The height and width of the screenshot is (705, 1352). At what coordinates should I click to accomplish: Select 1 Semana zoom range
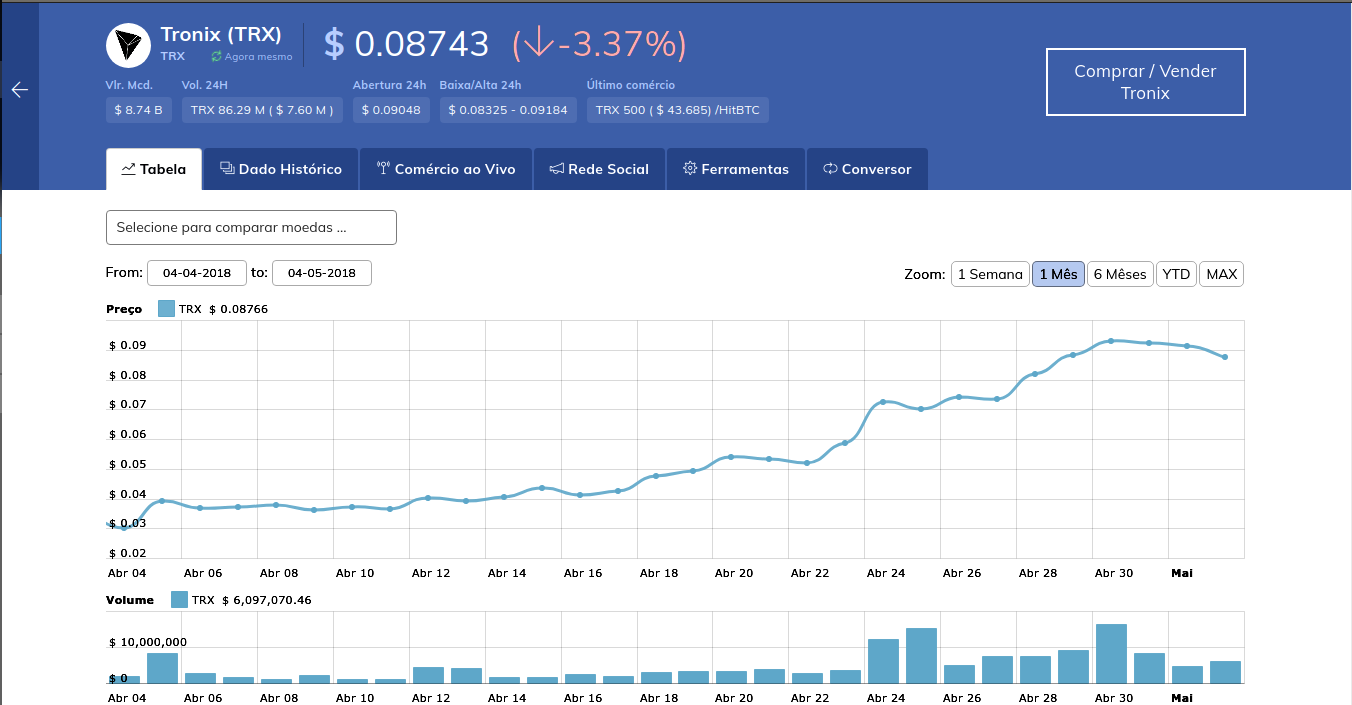point(990,274)
